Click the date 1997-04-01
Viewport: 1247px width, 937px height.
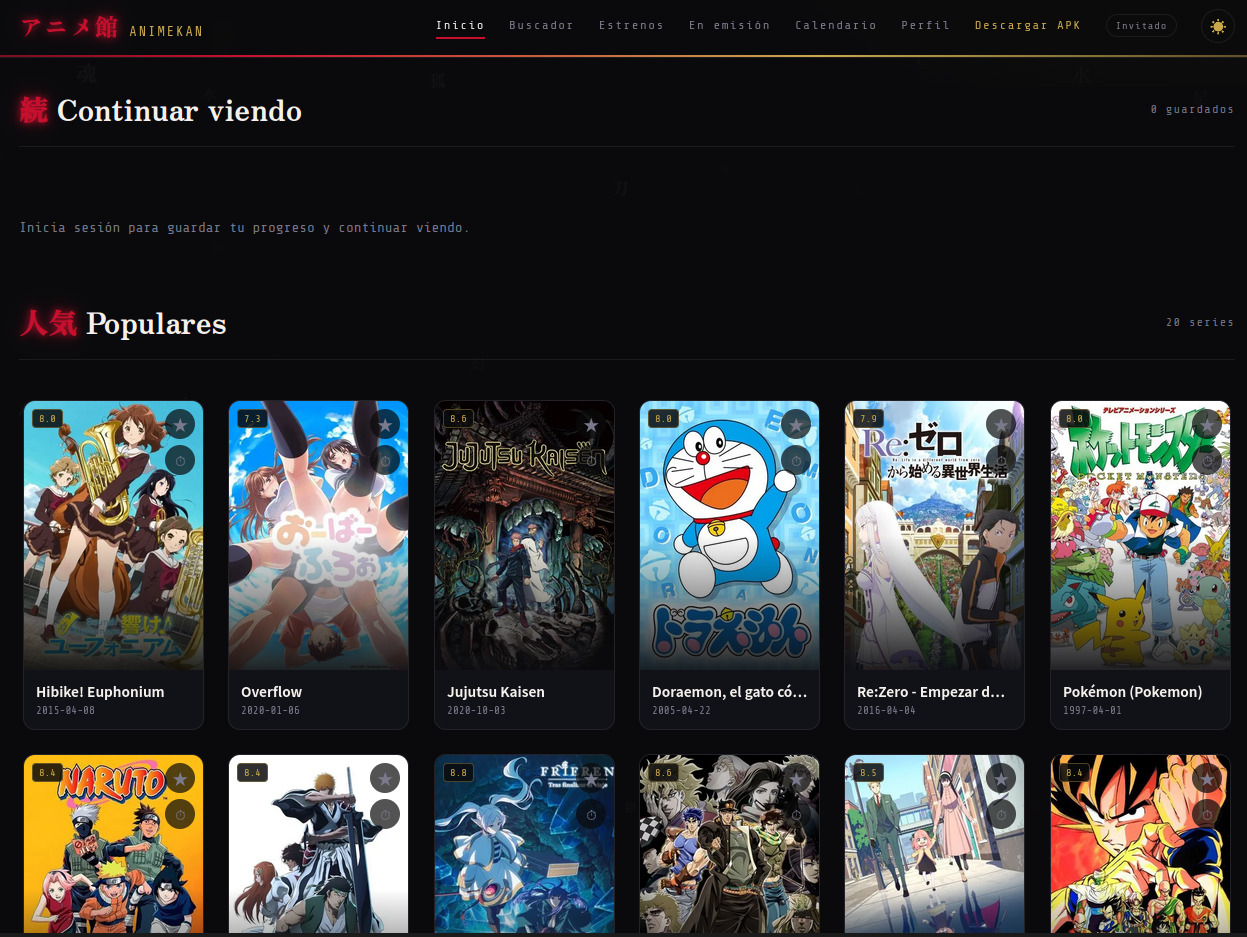[x=1092, y=711]
